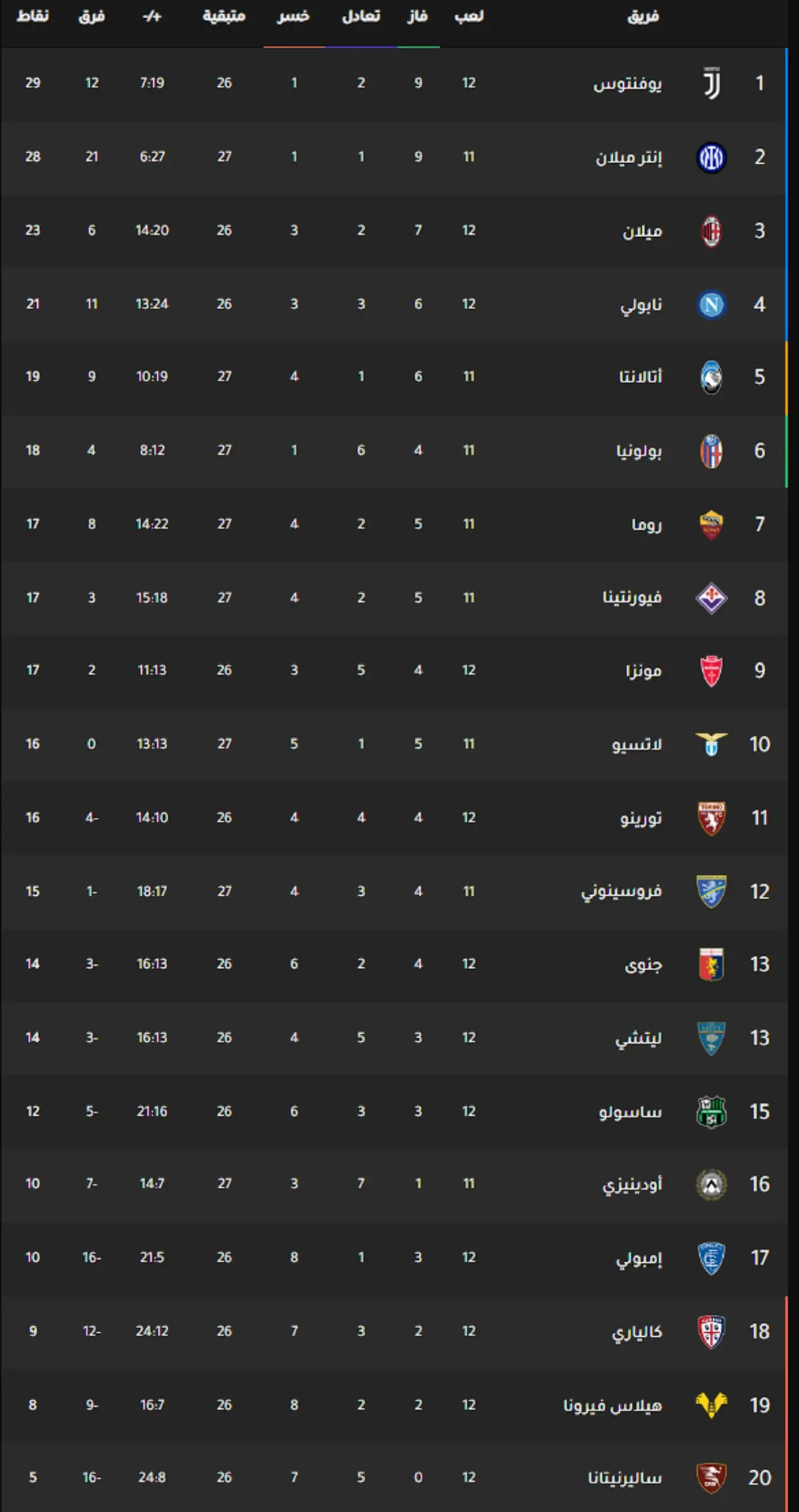Click the Atalanta club crest

[711, 377]
